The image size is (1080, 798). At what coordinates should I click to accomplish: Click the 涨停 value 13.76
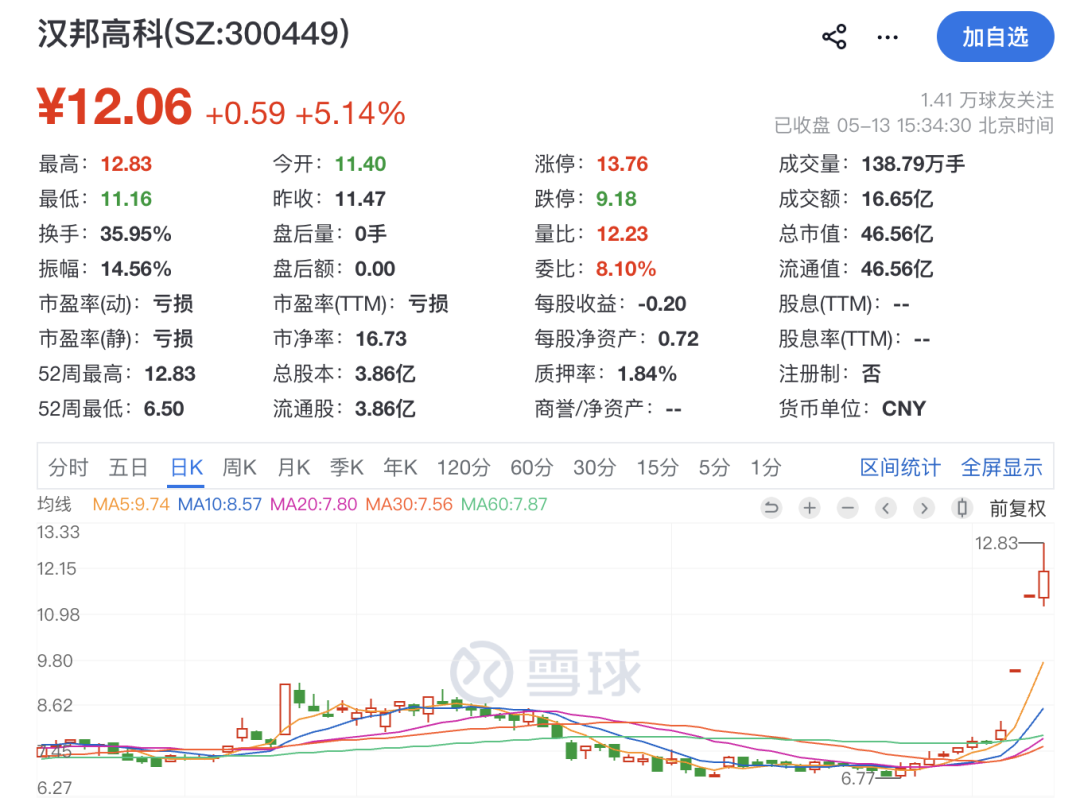pos(622,164)
